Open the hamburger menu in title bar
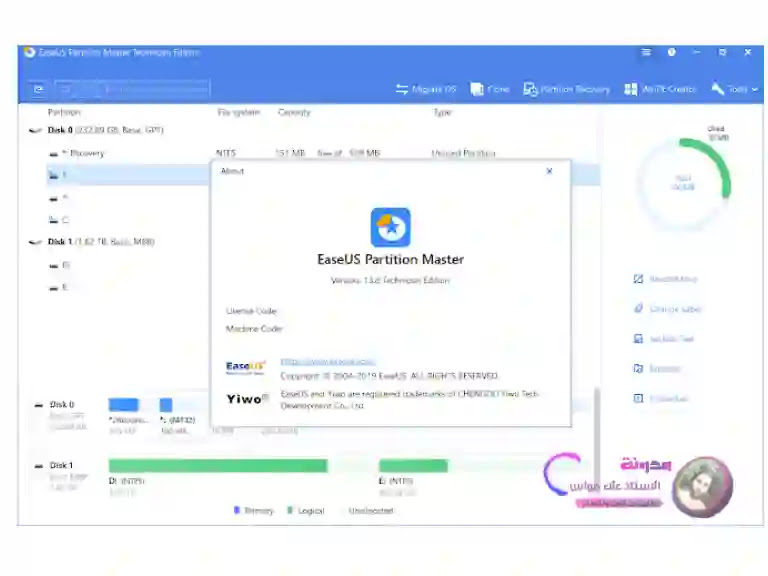 [646, 52]
